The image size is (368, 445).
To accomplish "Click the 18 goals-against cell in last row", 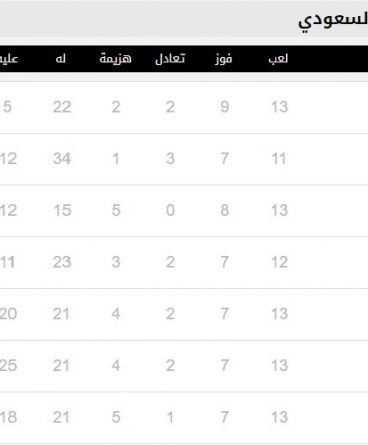I will click(x=8, y=417).
